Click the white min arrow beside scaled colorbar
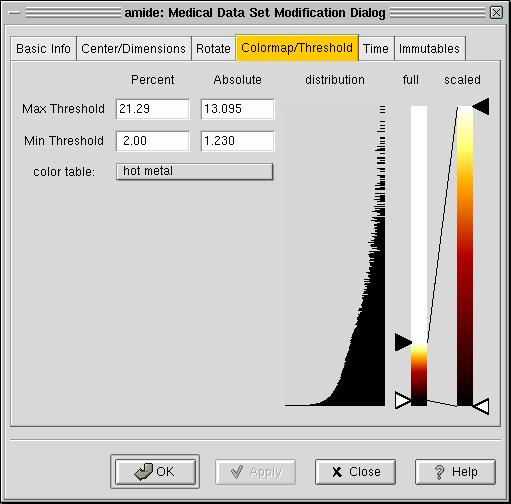 [x=481, y=406]
